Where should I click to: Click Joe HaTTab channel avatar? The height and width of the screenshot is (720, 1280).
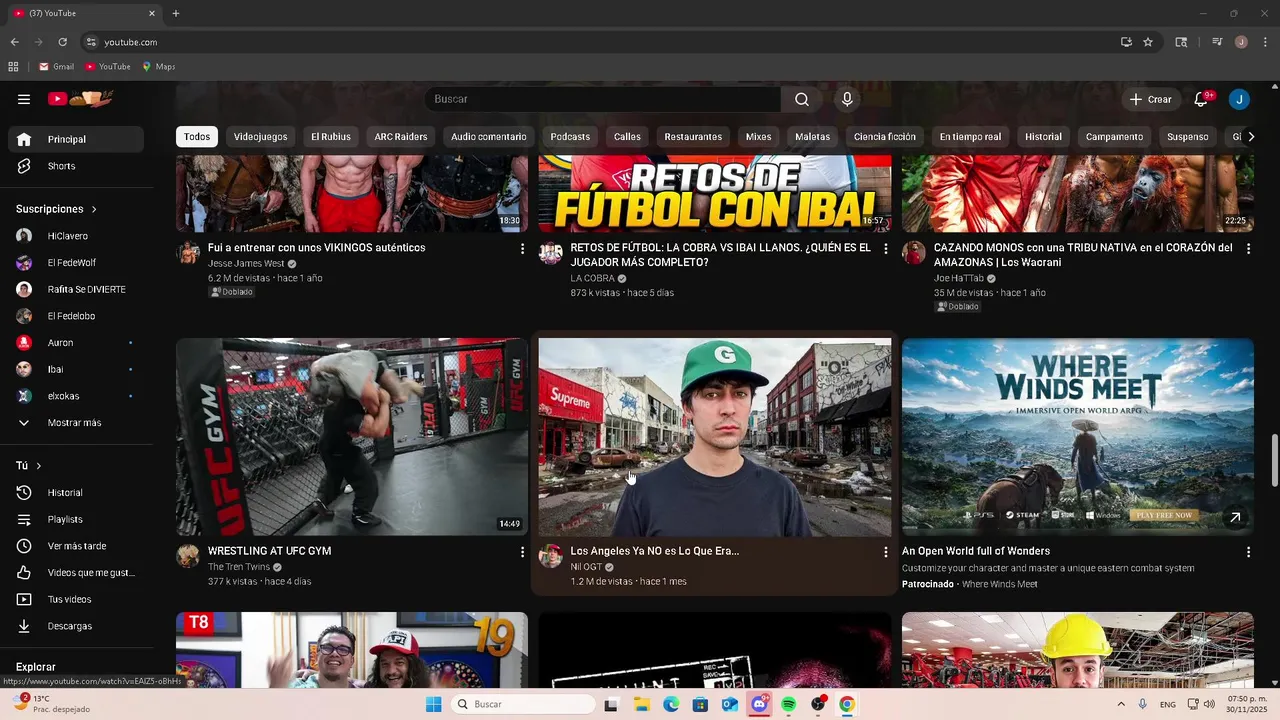coord(914,252)
